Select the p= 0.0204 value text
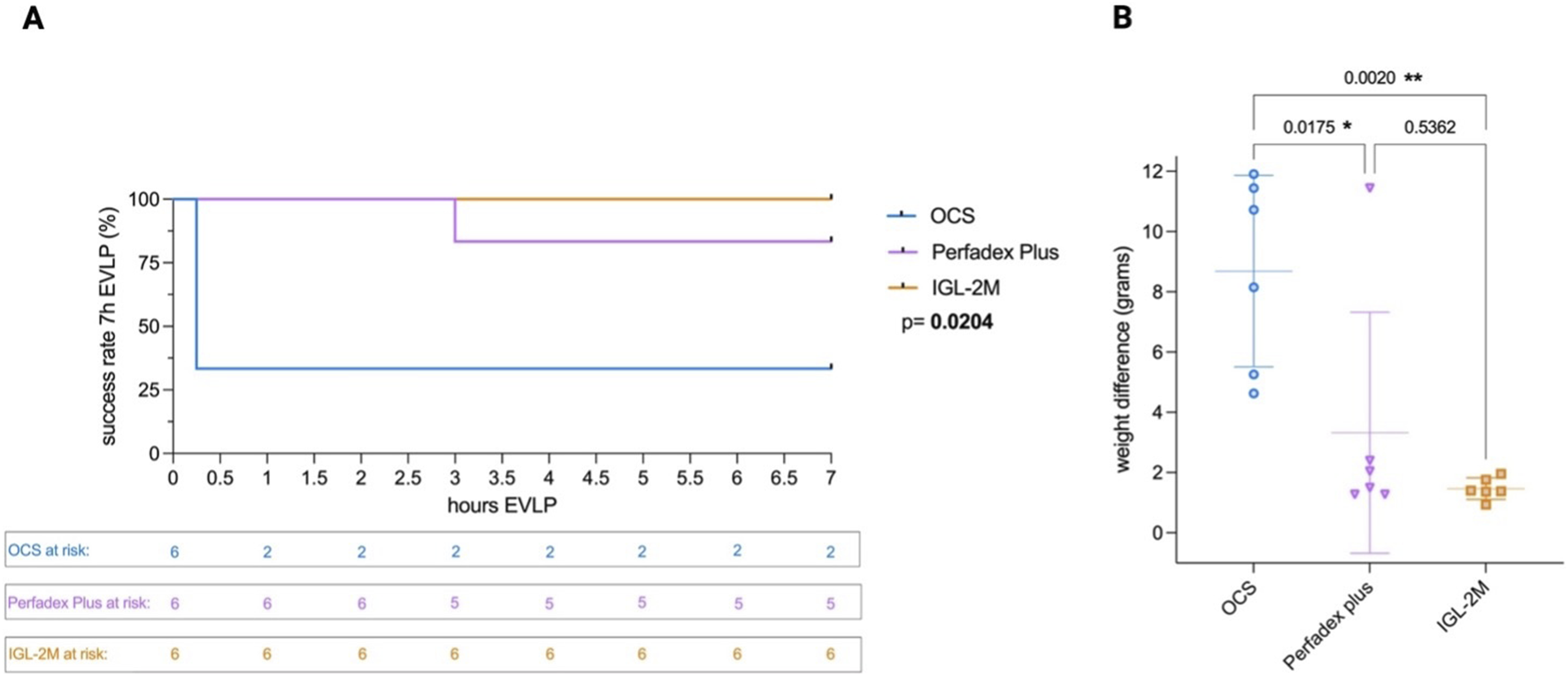 pos(947,322)
